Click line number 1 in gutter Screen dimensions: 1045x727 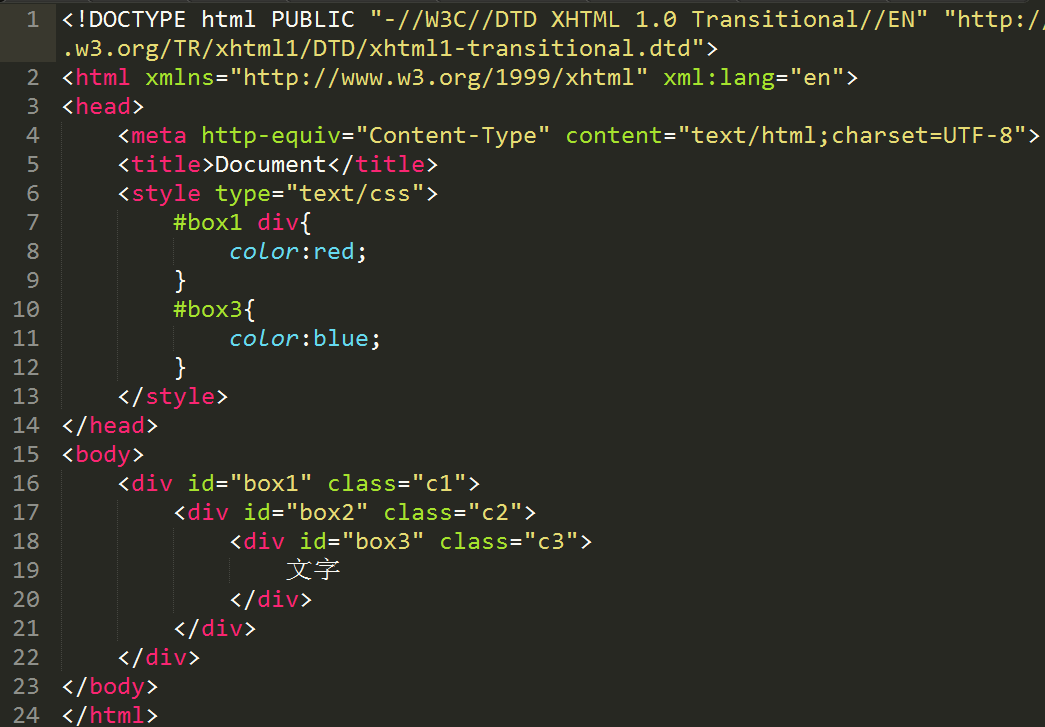(33, 19)
